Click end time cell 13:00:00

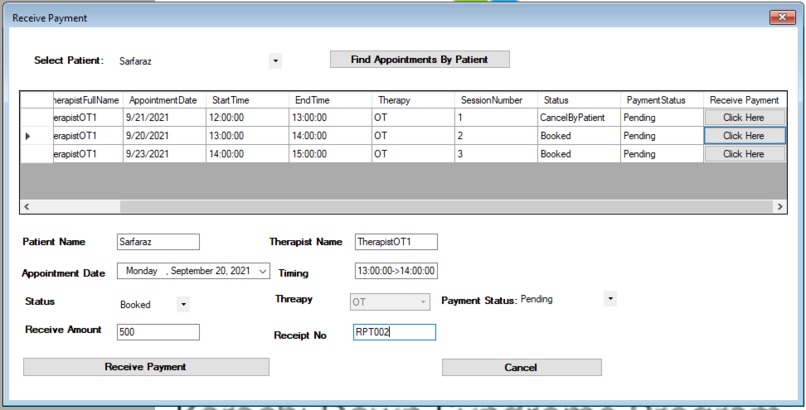pos(330,118)
